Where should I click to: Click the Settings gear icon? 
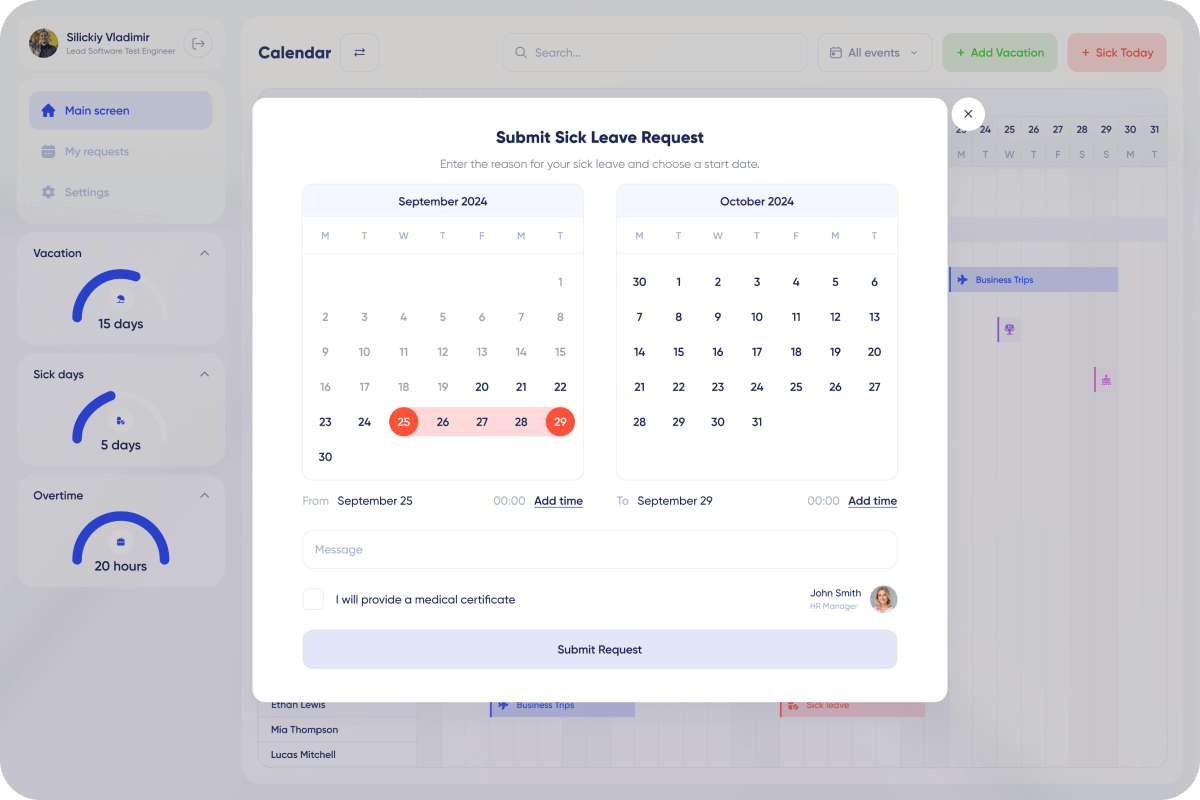(48, 192)
